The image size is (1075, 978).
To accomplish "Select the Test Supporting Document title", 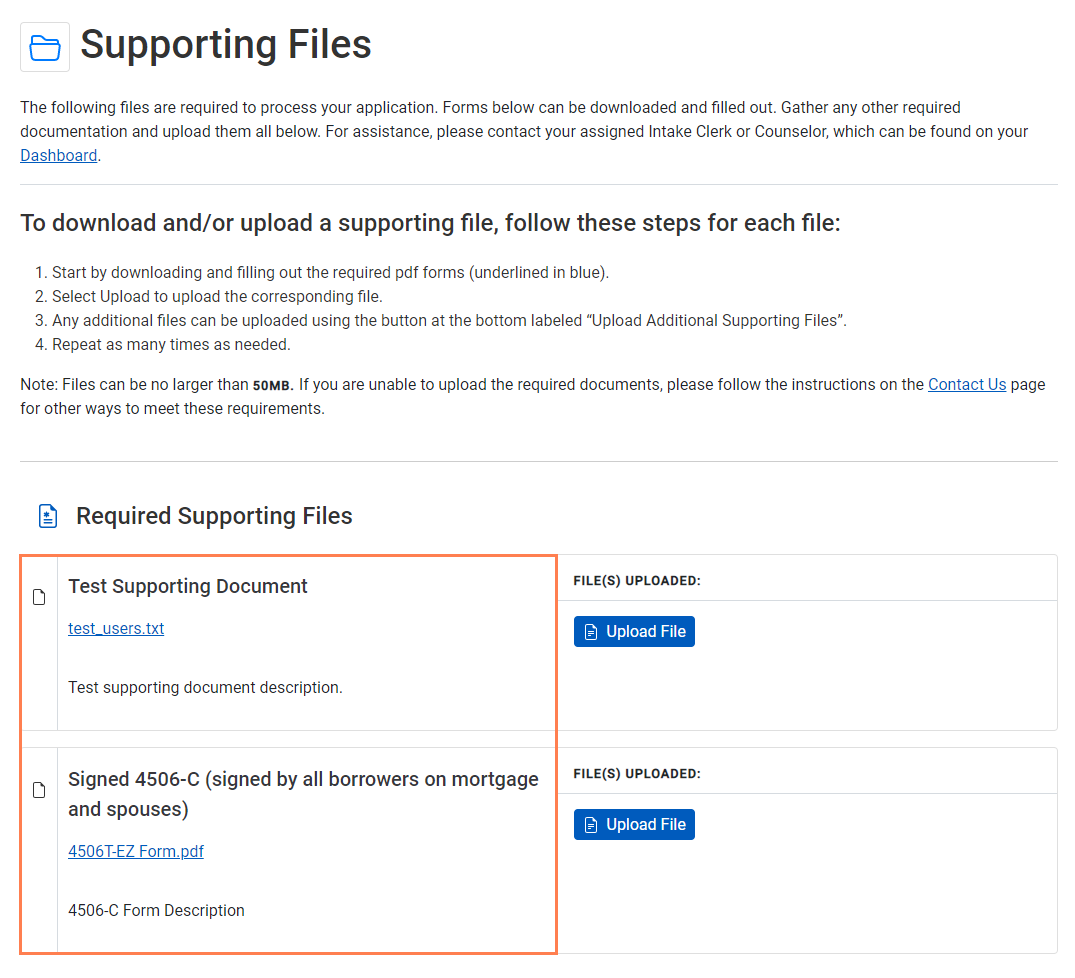I will click(x=188, y=586).
